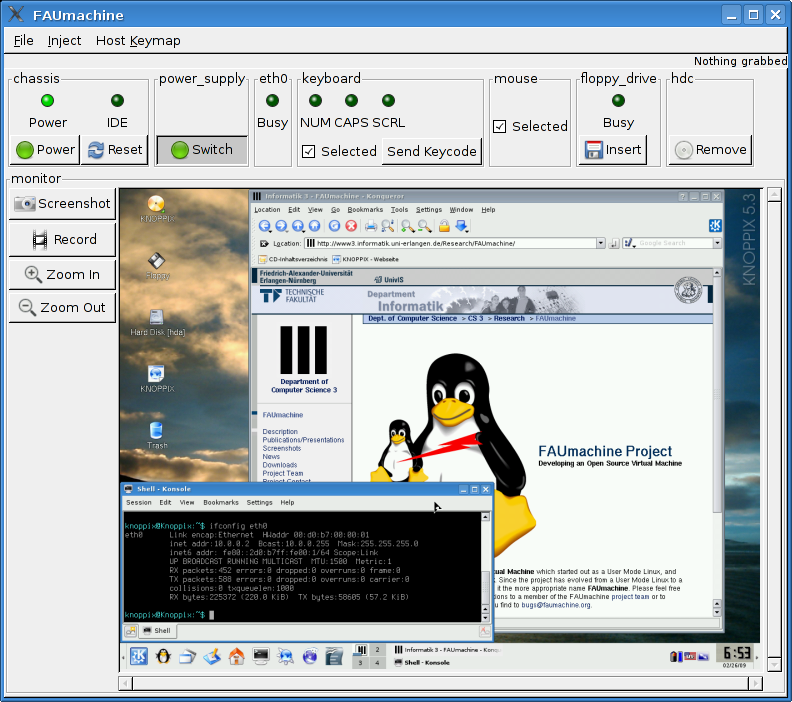The width and height of the screenshot is (792, 702).
Task: Click the monitor's horizontal scrollbar
Action: [440, 684]
